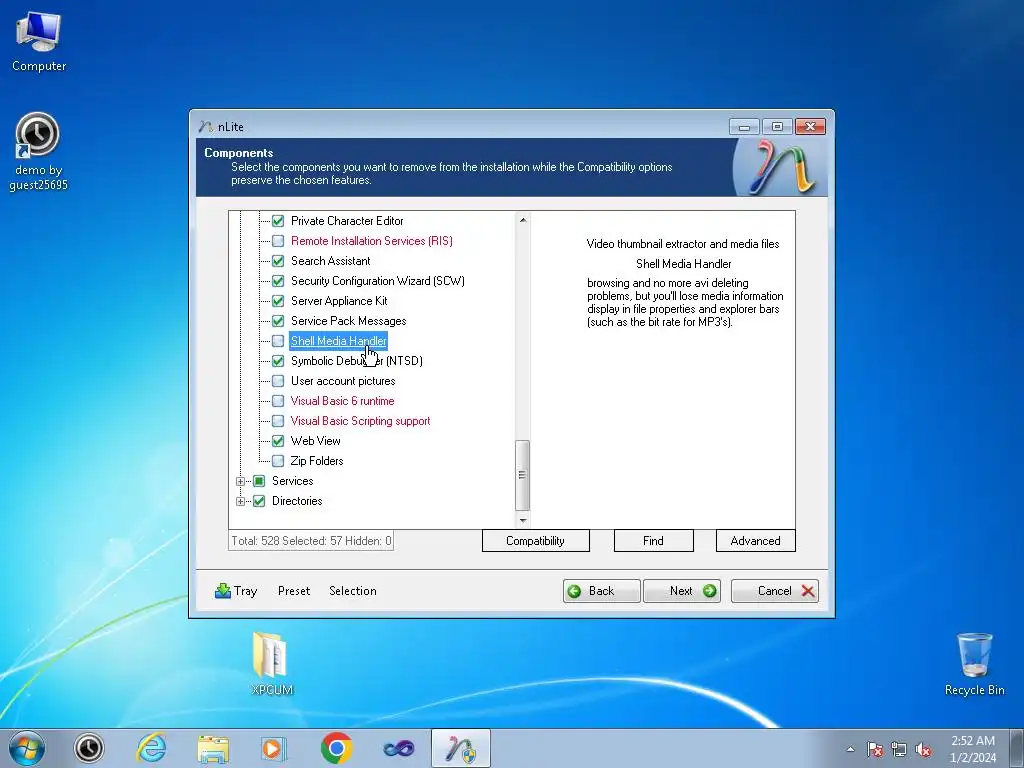Click the Show desktop strip
Screen dimensions: 1024x768
(1017, 748)
